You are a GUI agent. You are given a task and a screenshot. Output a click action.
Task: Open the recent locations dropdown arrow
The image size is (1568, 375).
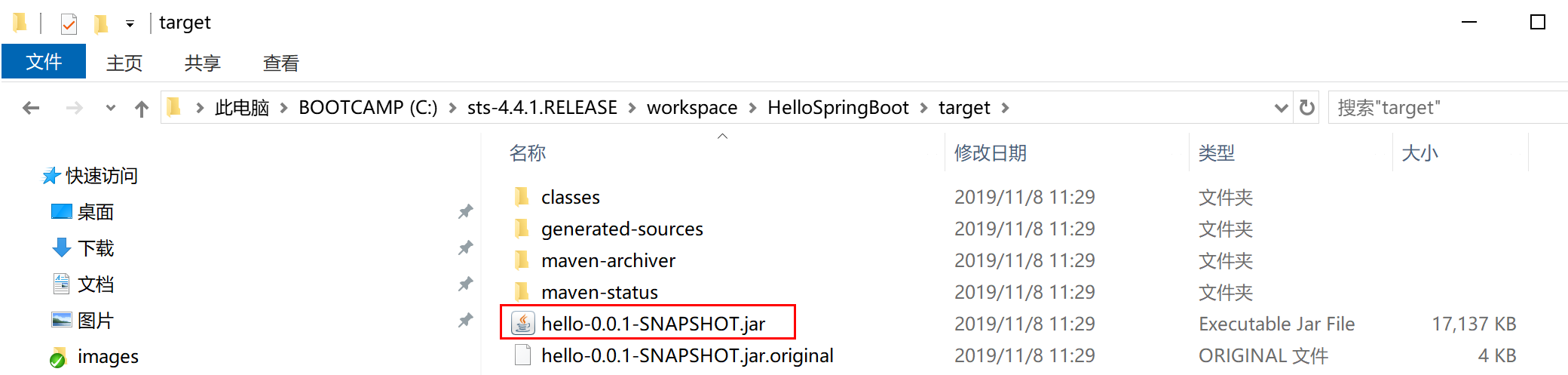pos(111,108)
